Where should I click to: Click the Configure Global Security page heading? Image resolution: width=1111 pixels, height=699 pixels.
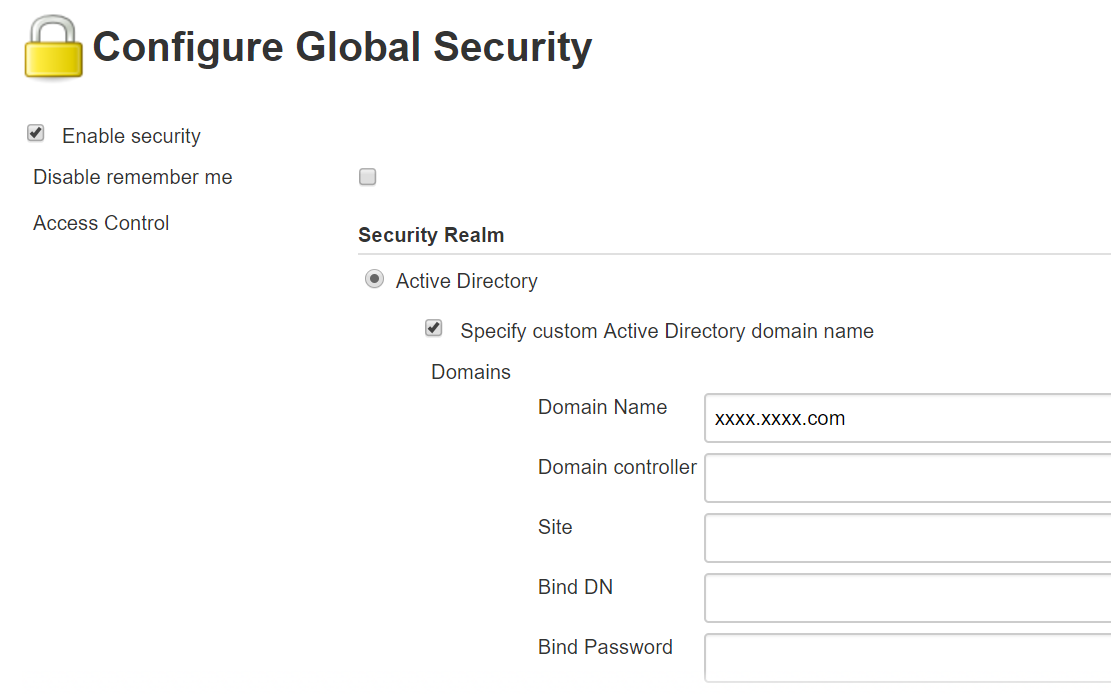(x=342, y=47)
